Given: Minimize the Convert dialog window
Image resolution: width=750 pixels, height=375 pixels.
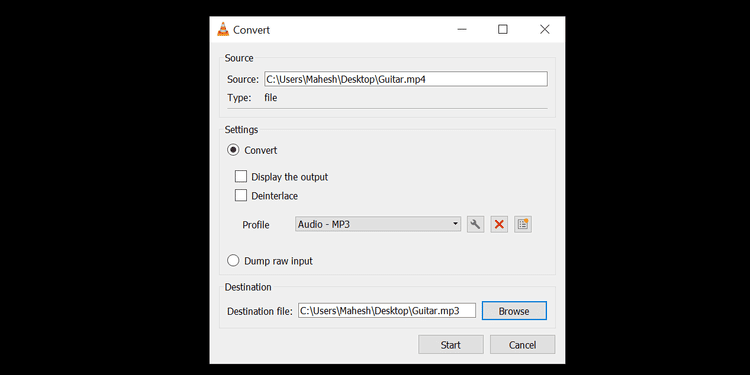Looking at the screenshot, I should [x=462, y=30].
